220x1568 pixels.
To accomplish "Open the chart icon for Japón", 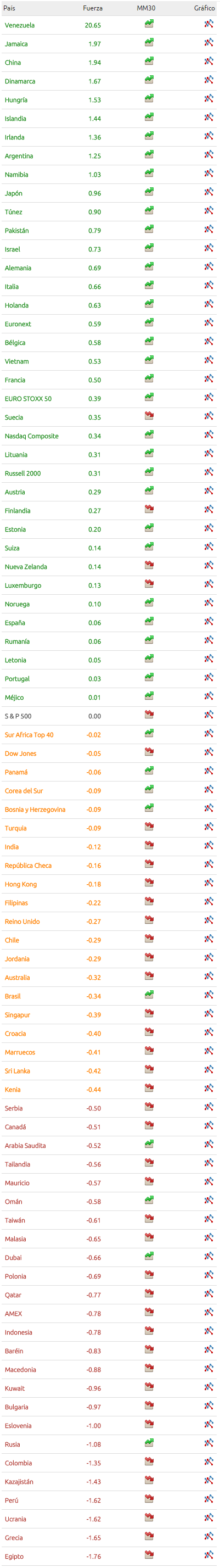I will [208, 192].
